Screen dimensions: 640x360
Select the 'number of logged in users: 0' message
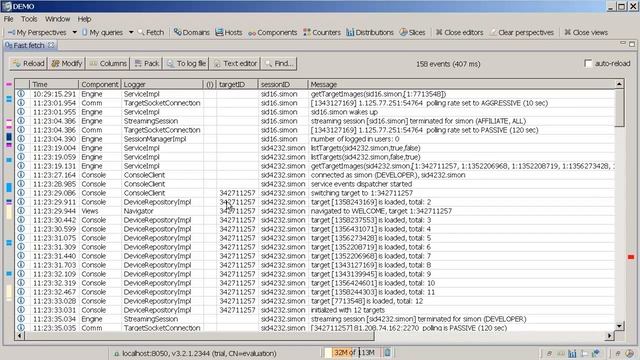click(x=355, y=139)
